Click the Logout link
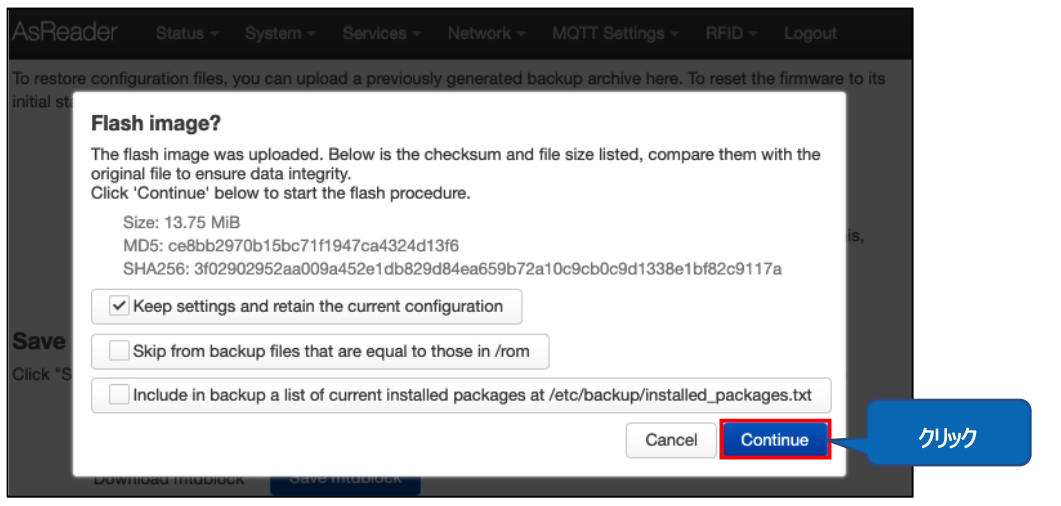This screenshot has height=506, width=1061. tap(810, 33)
